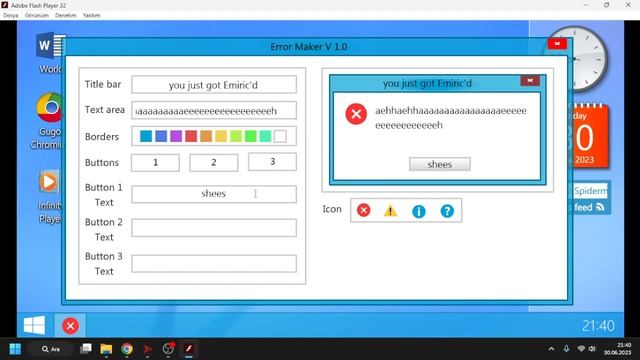This screenshot has height=360, width=640.
Task: Select the red border color
Action: [191, 136]
